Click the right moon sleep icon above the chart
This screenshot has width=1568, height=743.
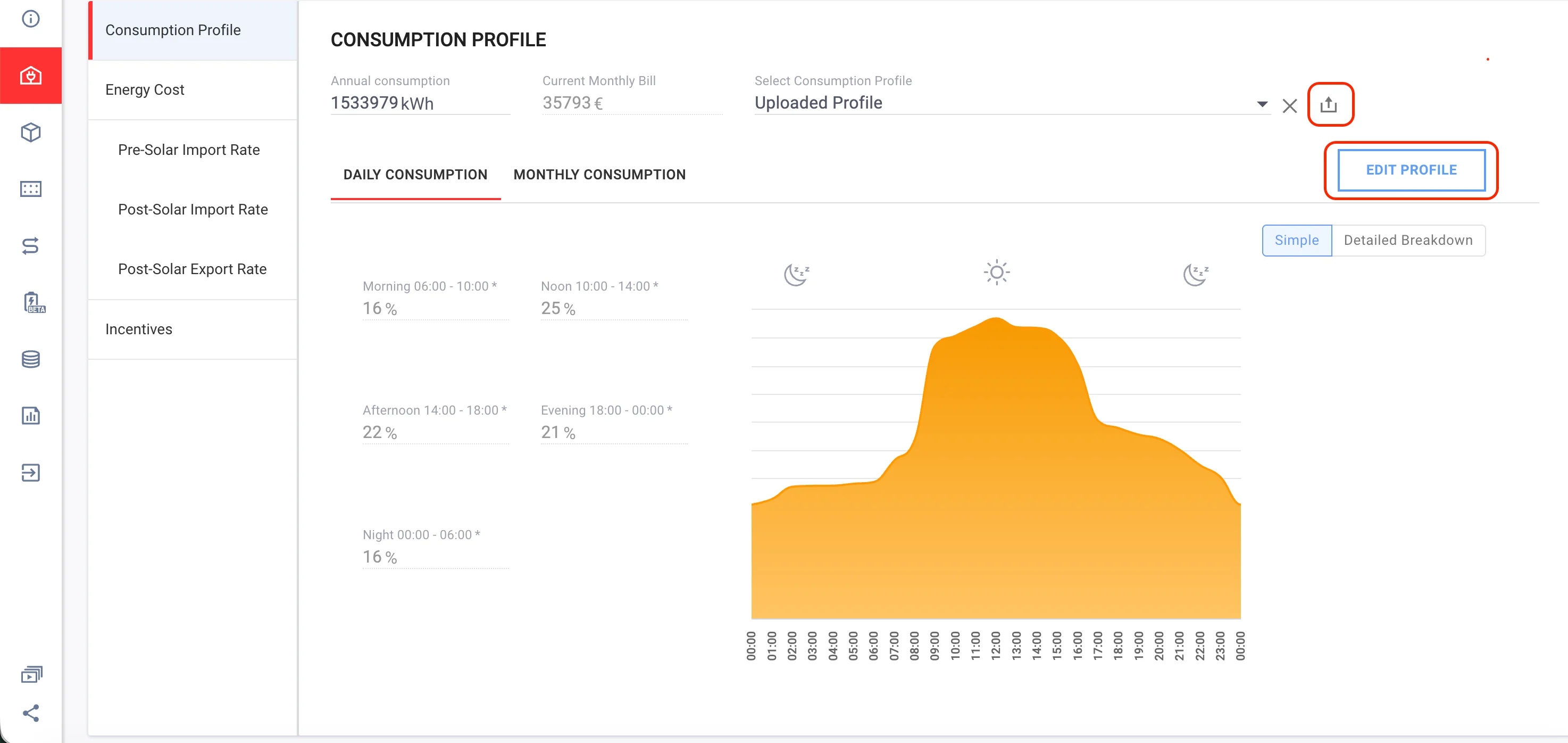1196,275
